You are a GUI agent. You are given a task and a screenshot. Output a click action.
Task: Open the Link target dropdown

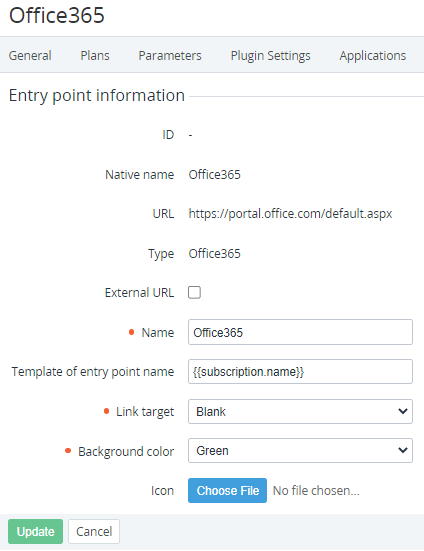pyautogui.click(x=300, y=411)
